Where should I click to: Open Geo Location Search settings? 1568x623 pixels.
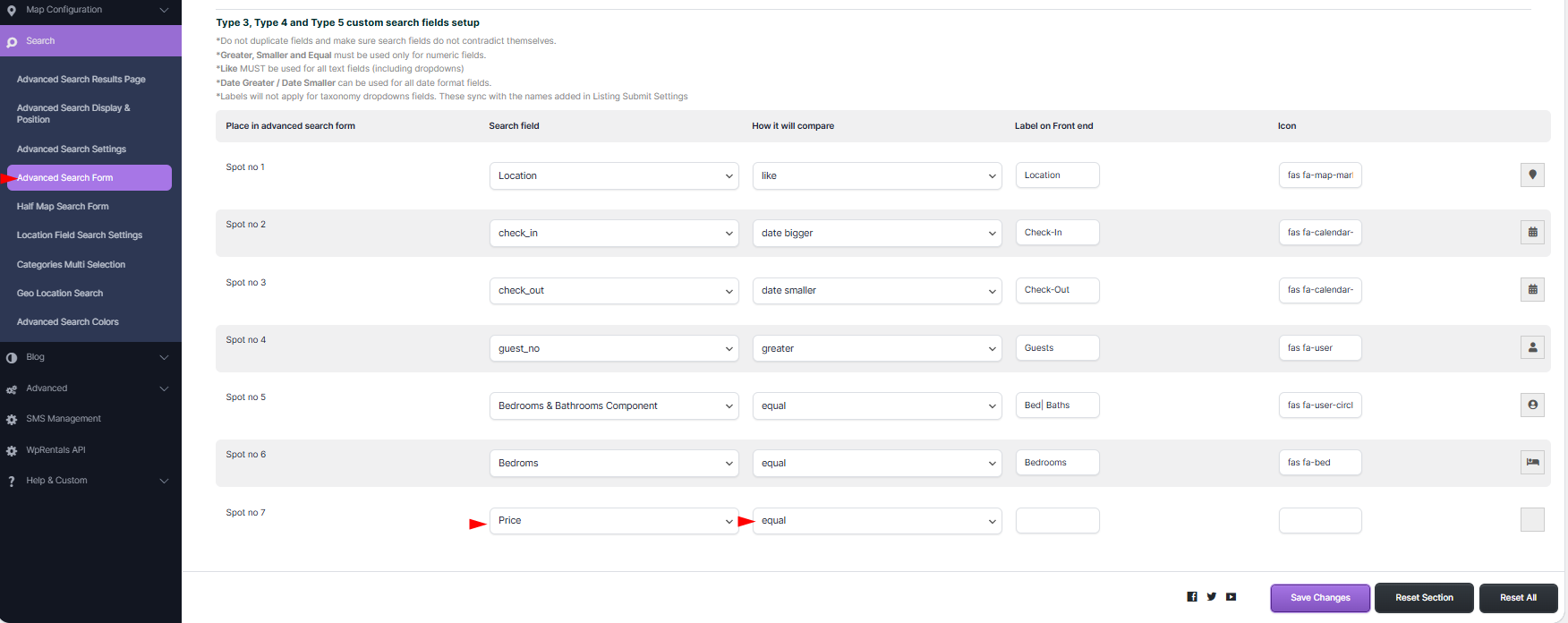(x=60, y=294)
